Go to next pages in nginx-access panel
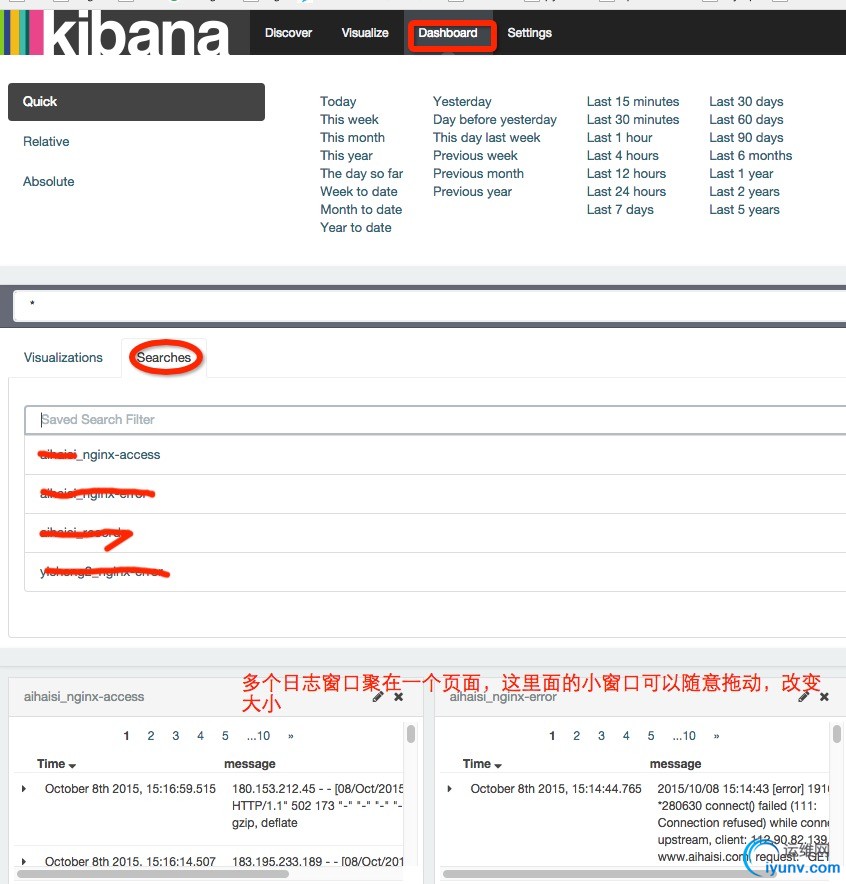Screen dimensions: 846x884 pos(291,736)
